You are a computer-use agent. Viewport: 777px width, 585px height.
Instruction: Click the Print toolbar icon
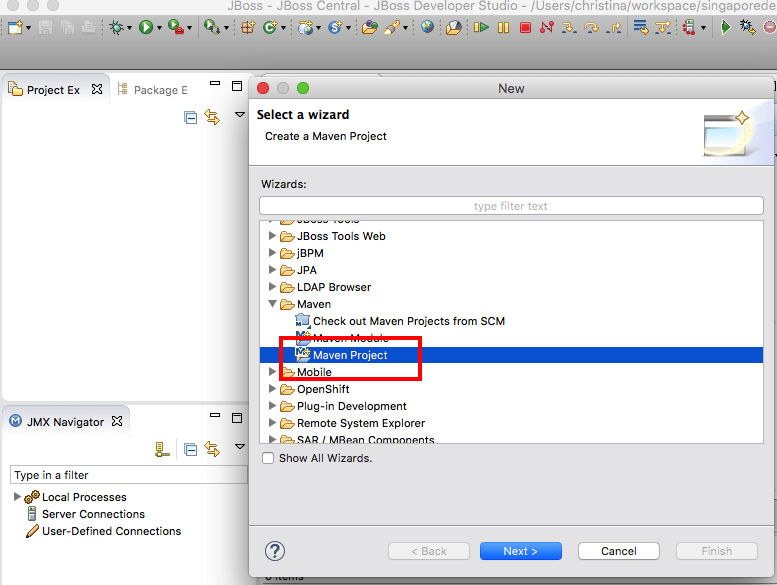pos(88,27)
